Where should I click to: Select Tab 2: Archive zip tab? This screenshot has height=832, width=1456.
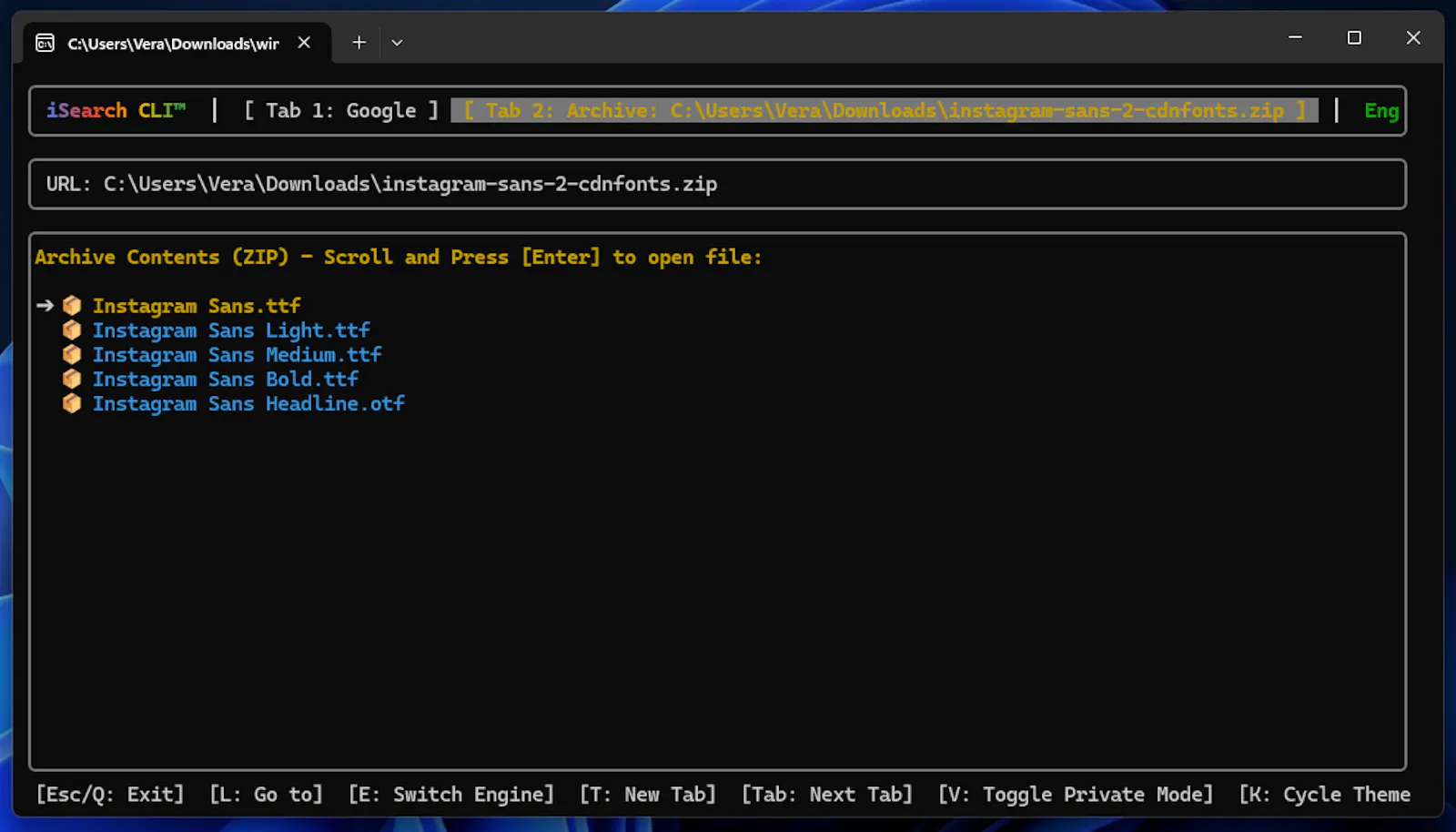(x=885, y=111)
